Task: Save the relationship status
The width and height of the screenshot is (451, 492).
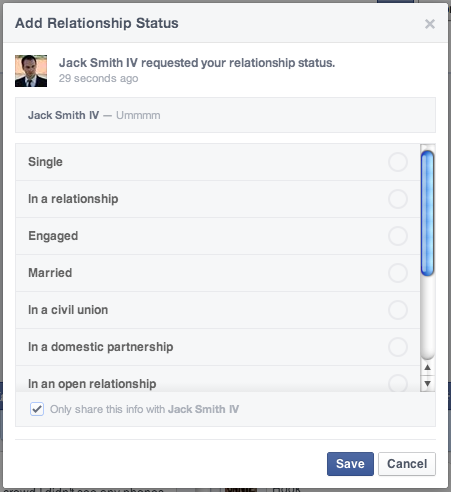Action: point(350,464)
